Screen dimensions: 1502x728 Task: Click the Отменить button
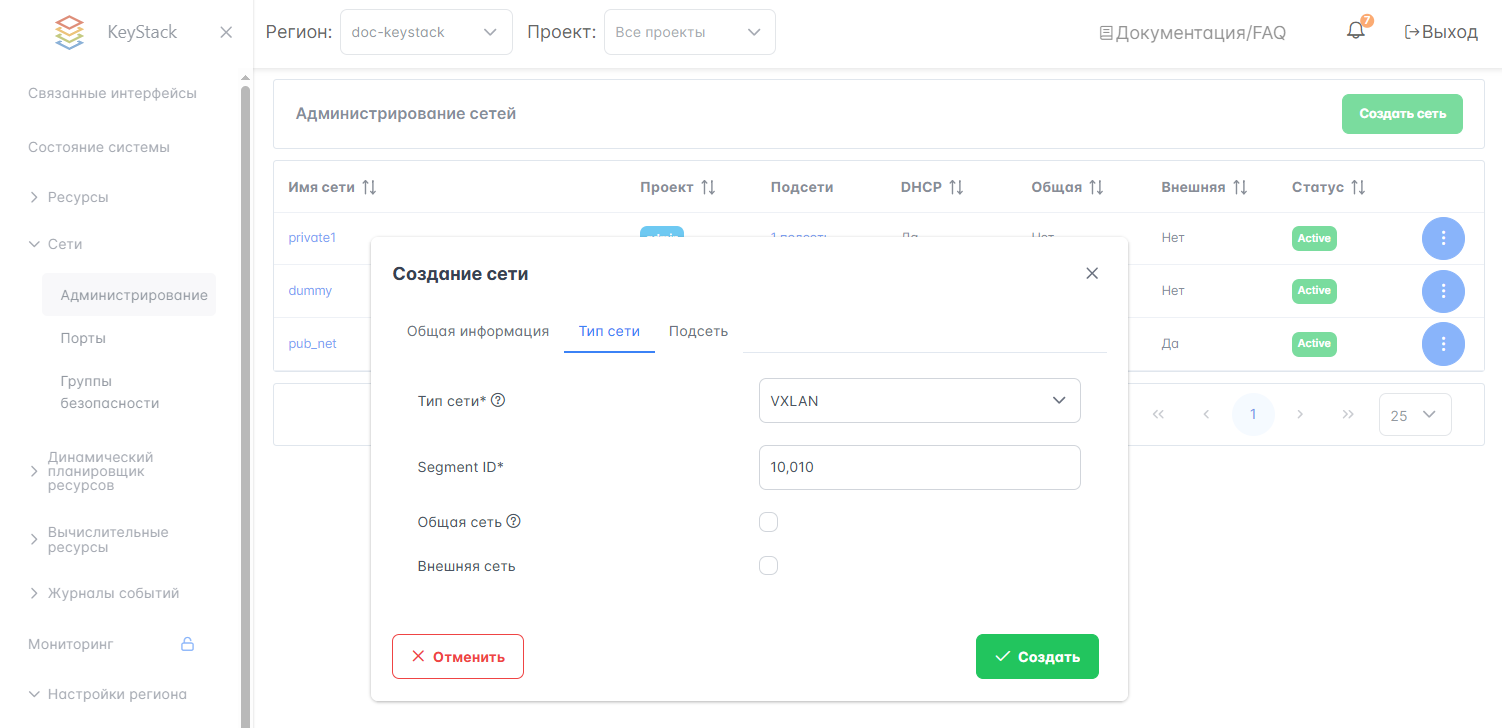pos(458,657)
